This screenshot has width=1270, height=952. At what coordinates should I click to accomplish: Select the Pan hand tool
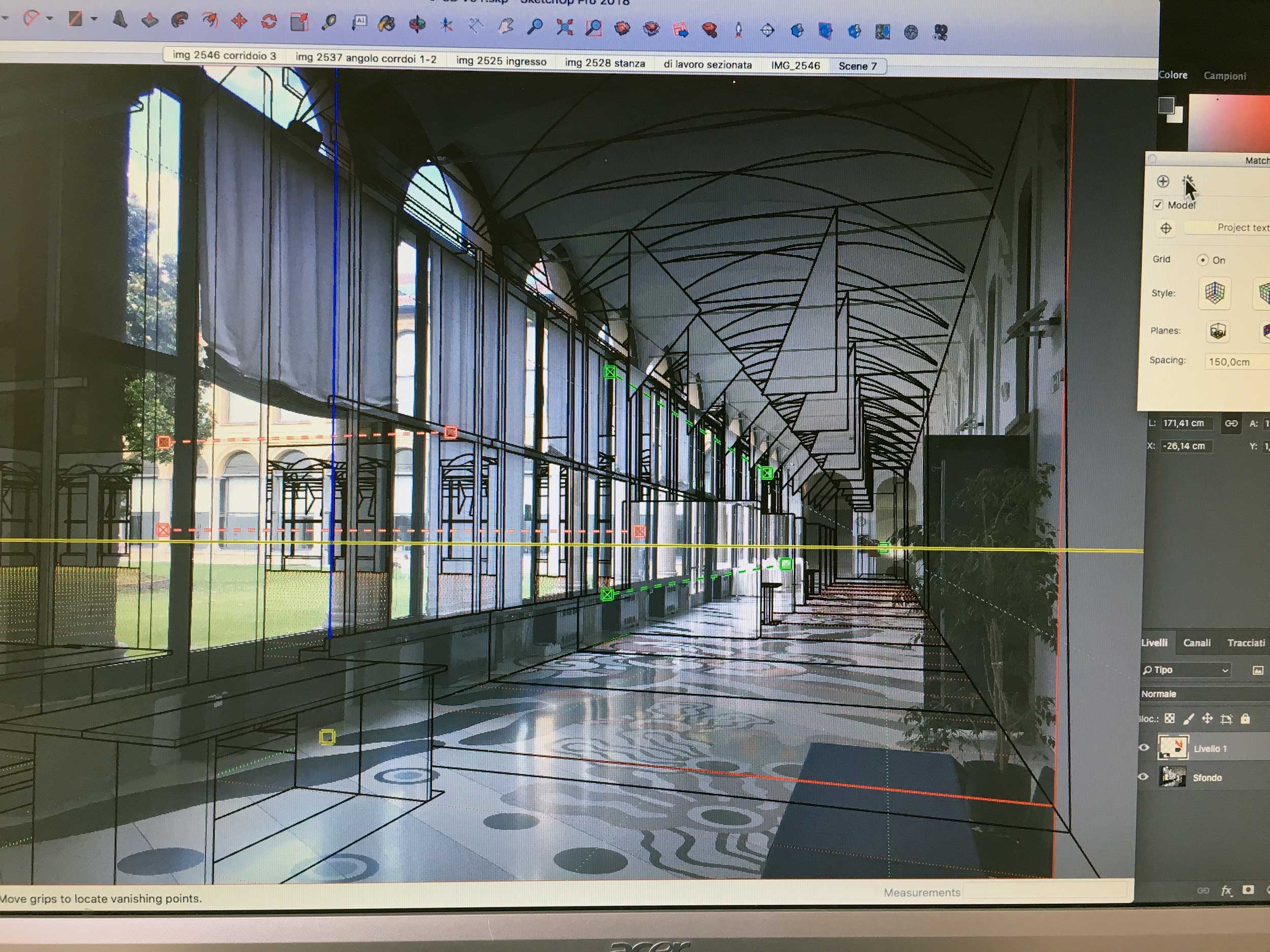point(506,26)
